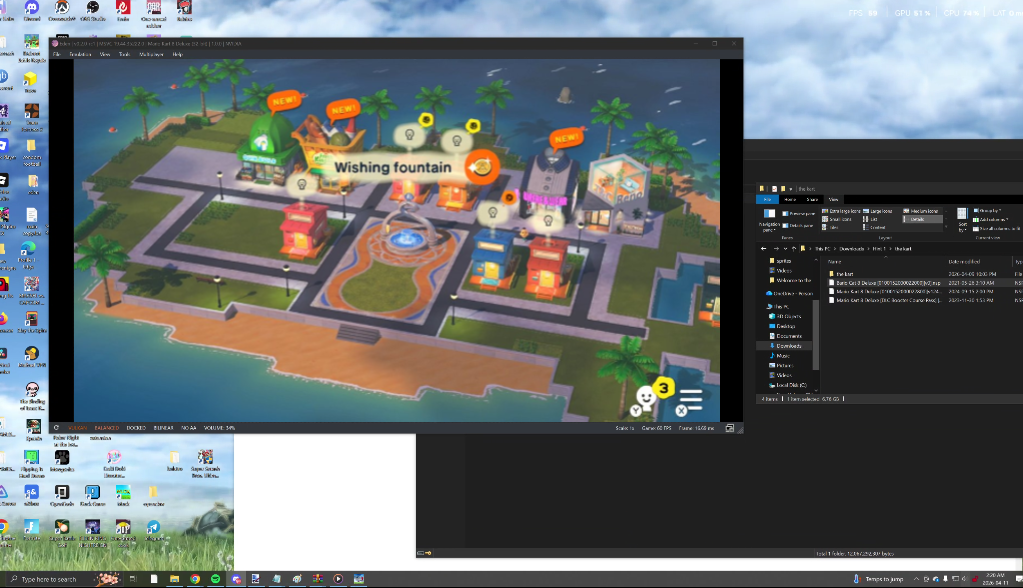Click the smiley face Y button icon

coord(645,399)
